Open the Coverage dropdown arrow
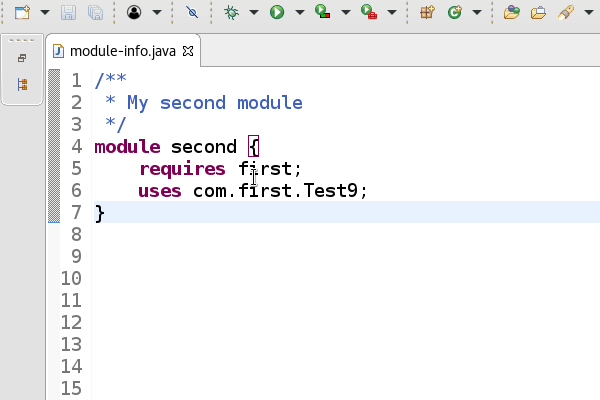Image resolution: width=600 pixels, height=400 pixels. pos(346,13)
